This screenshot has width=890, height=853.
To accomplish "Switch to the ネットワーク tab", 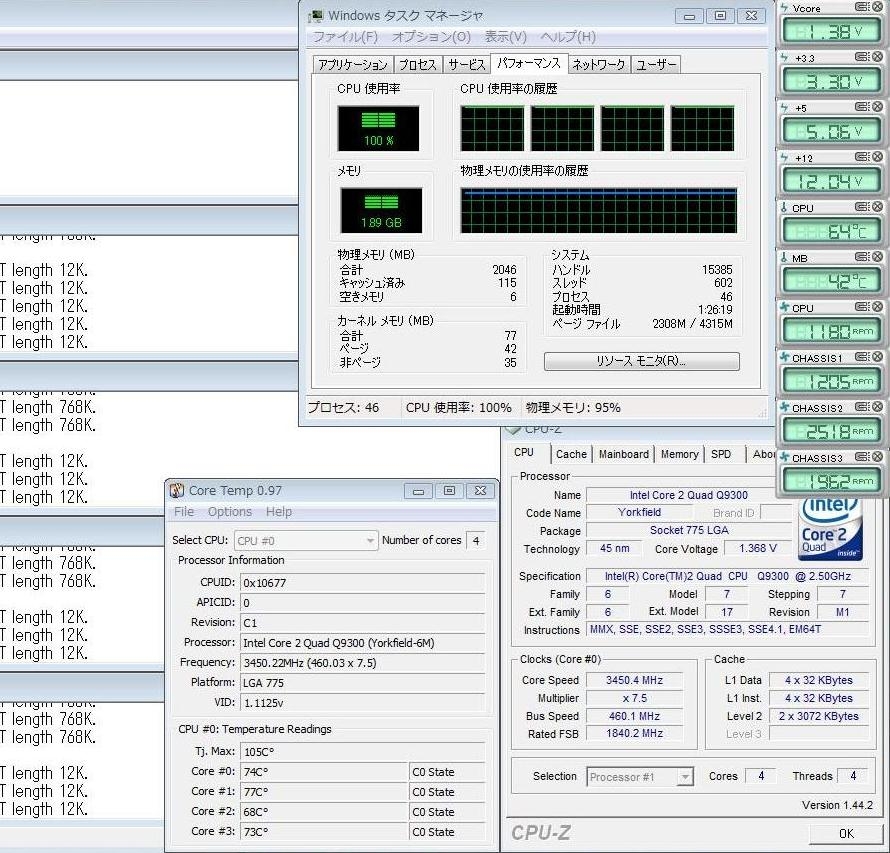I will click(x=598, y=65).
